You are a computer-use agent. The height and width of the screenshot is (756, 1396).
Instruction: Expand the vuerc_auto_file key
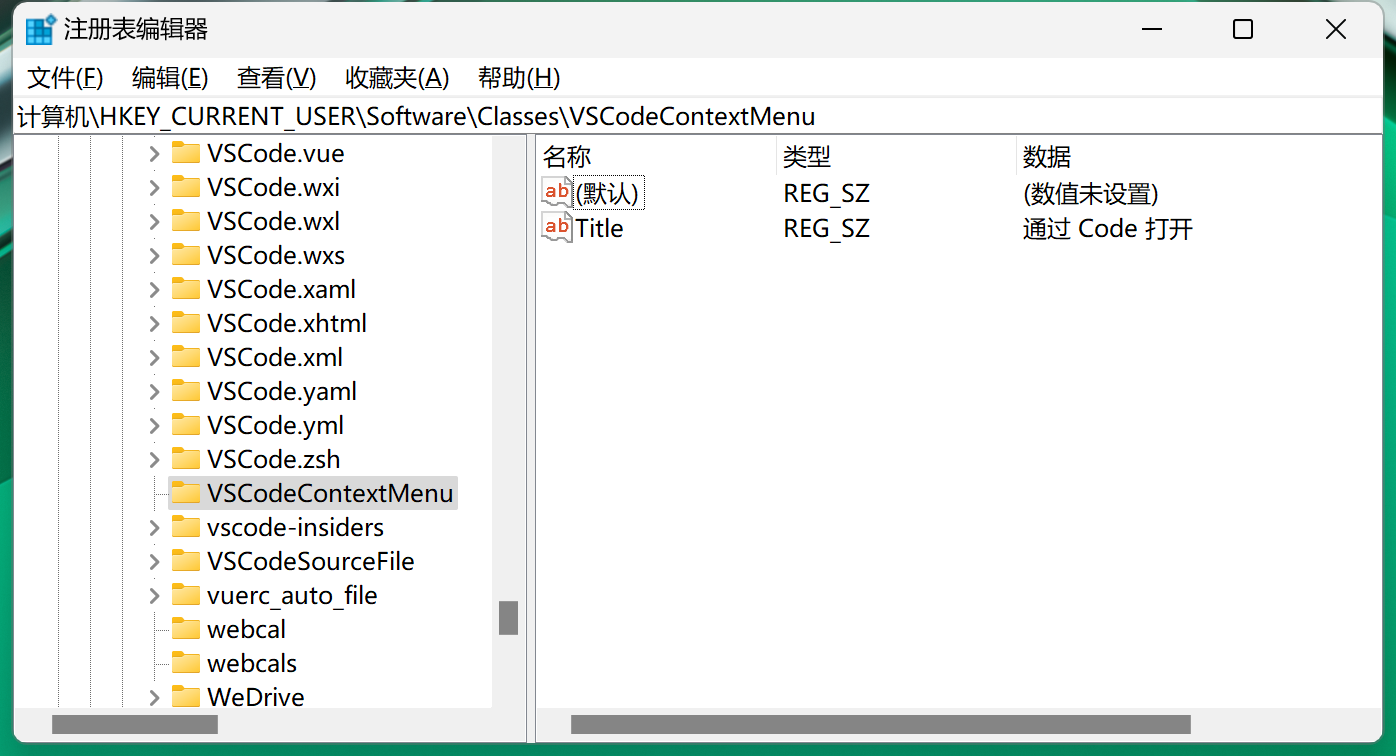(154, 596)
